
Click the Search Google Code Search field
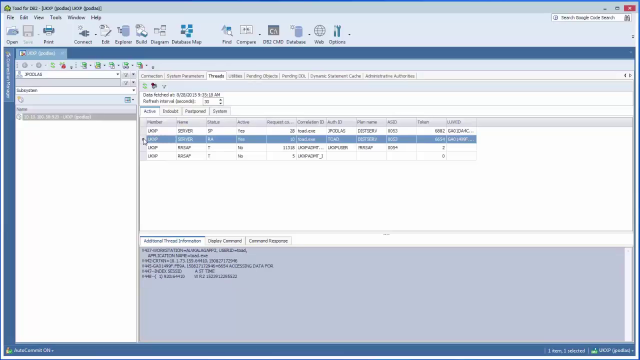pos(588,18)
